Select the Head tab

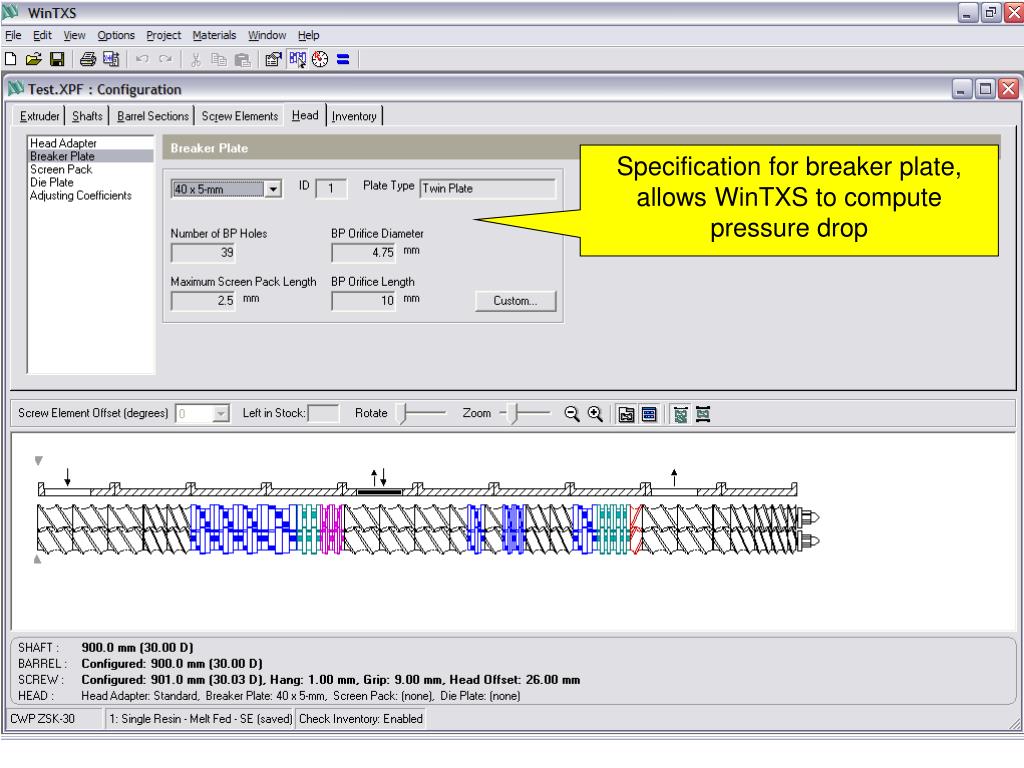pos(305,115)
